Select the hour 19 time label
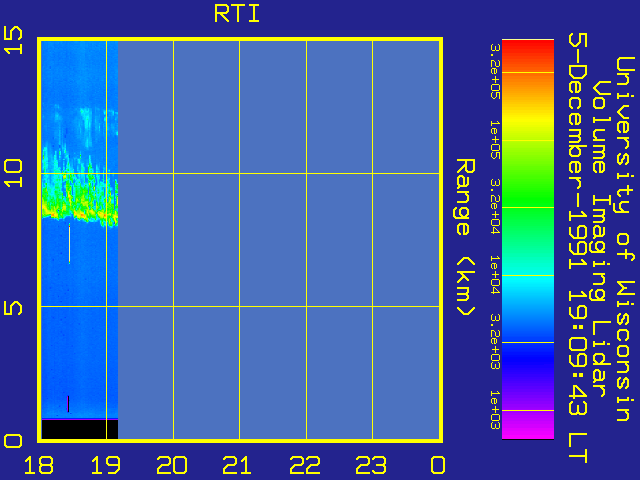 (105, 465)
